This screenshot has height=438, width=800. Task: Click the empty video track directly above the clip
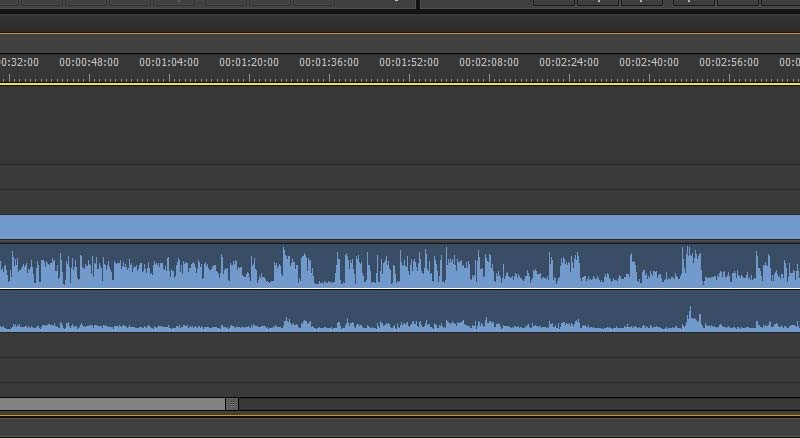click(x=400, y=202)
